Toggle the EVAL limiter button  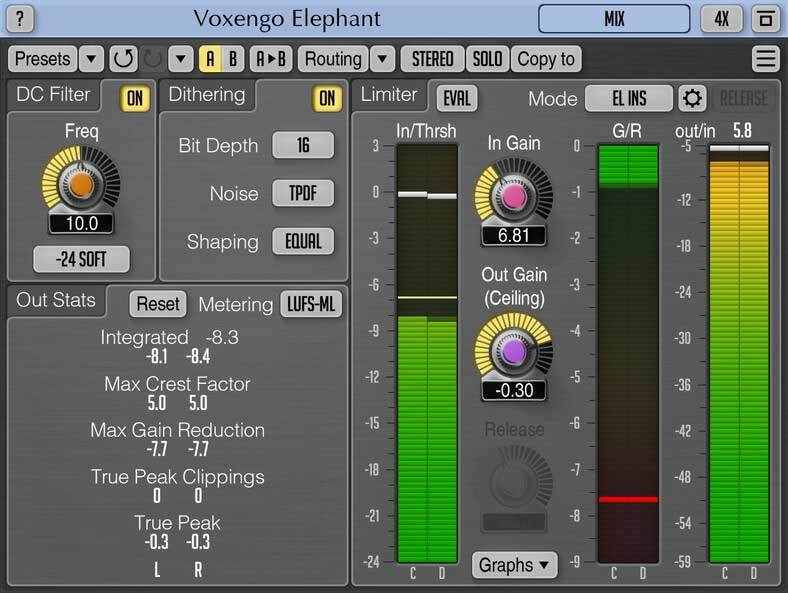(x=457, y=98)
